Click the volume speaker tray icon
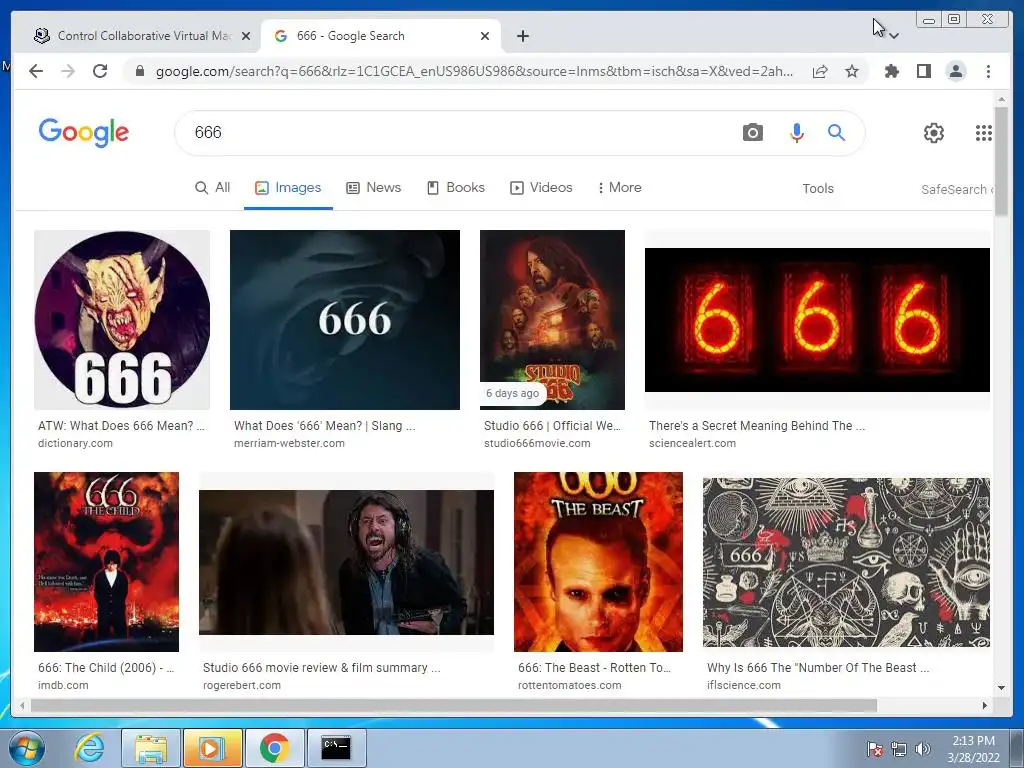The height and width of the screenshot is (768, 1024). (x=922, y=749)
